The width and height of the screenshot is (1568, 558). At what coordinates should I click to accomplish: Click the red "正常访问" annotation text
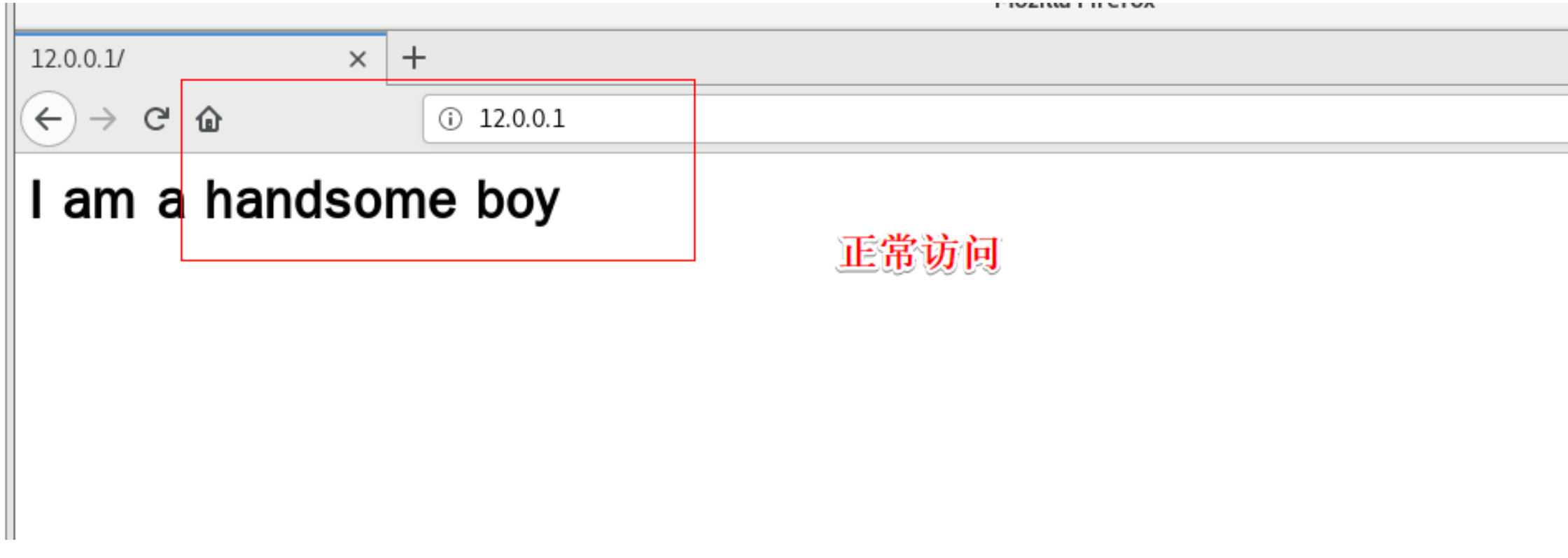click(x=918, y=253)
